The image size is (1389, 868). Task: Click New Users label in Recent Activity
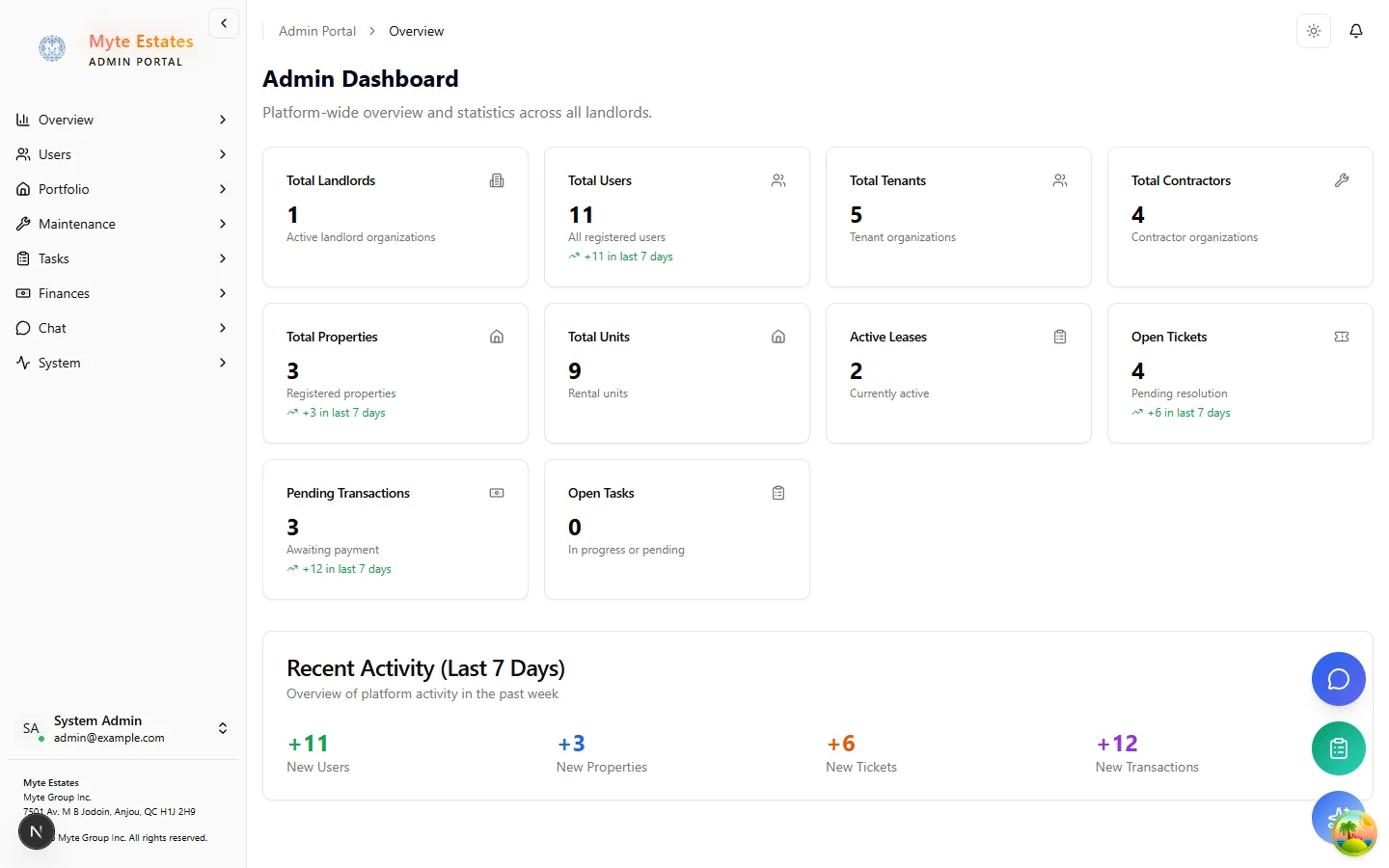318,767
